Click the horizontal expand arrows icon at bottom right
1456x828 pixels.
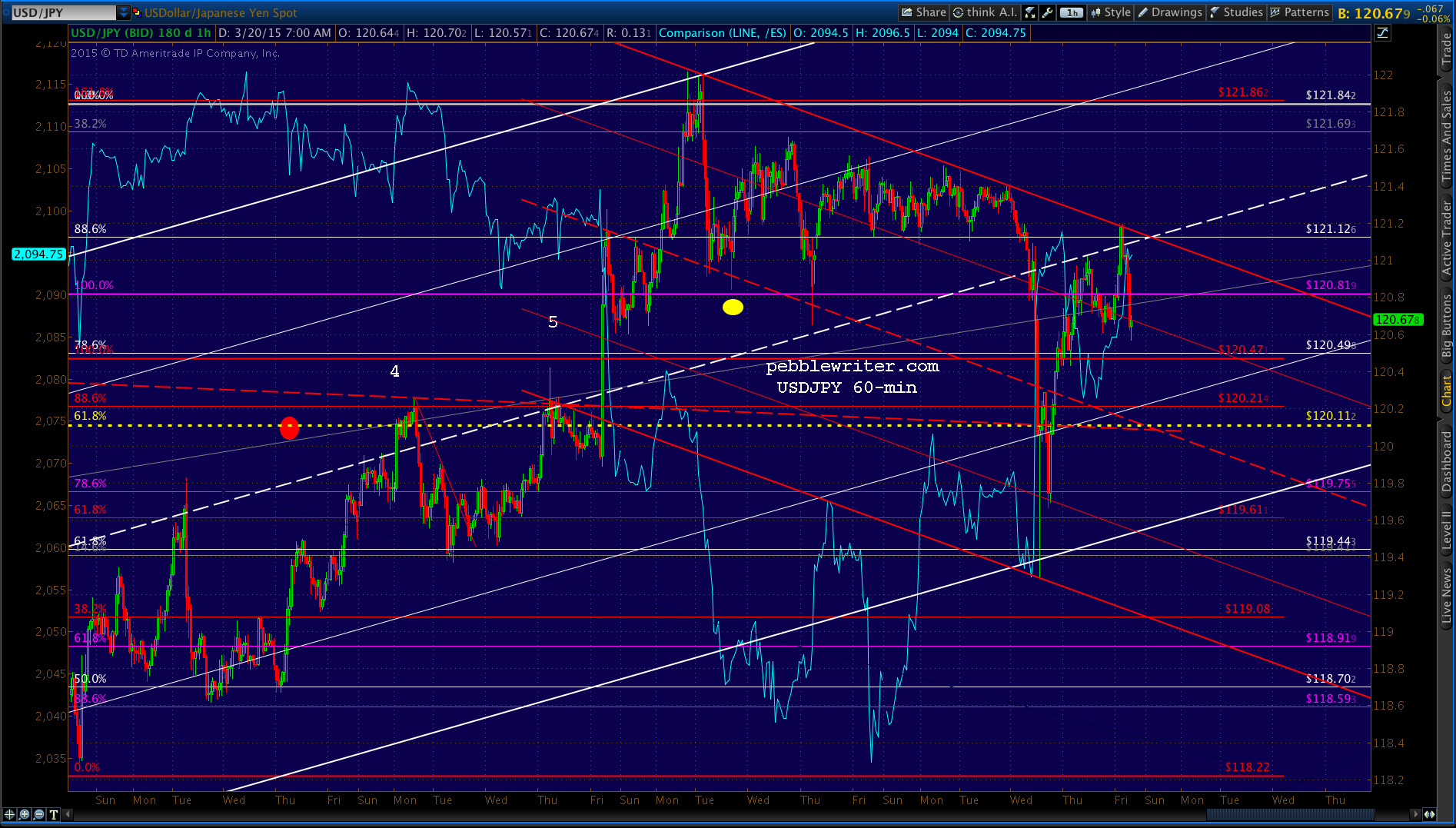point(1429,813)
